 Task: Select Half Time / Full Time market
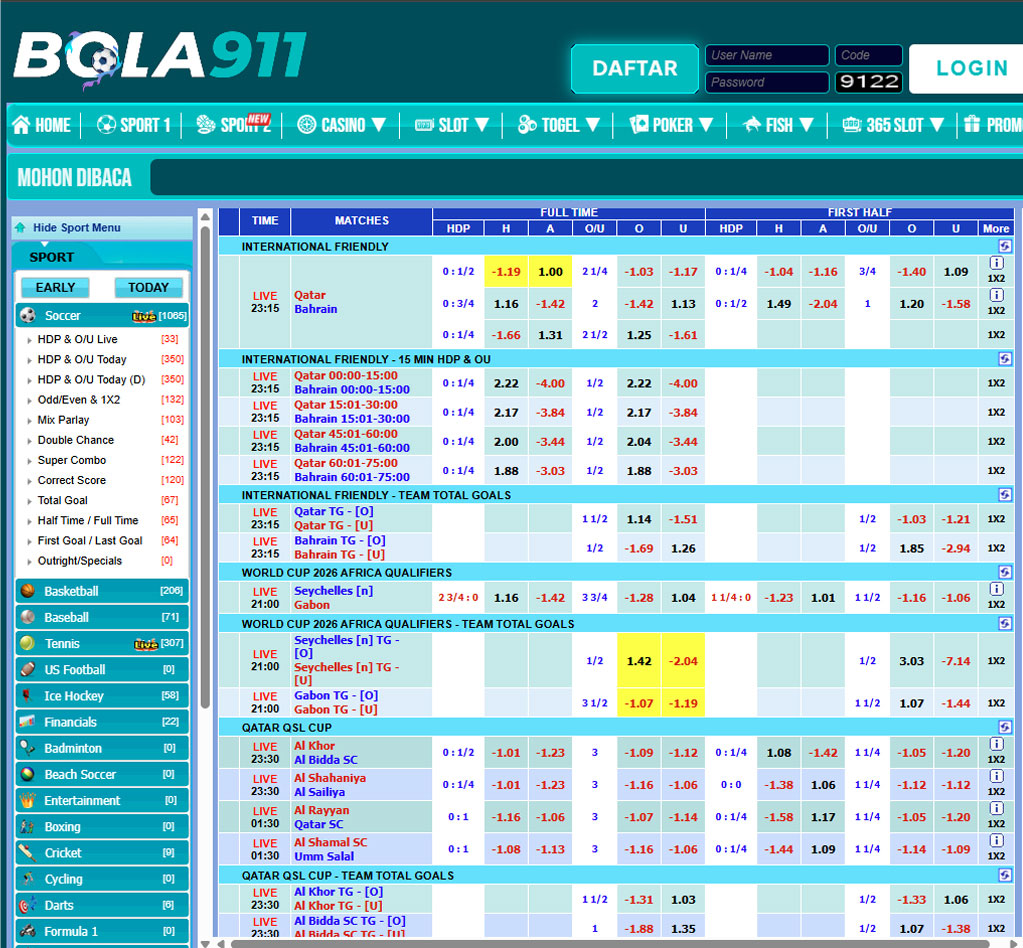click(88, 521)
